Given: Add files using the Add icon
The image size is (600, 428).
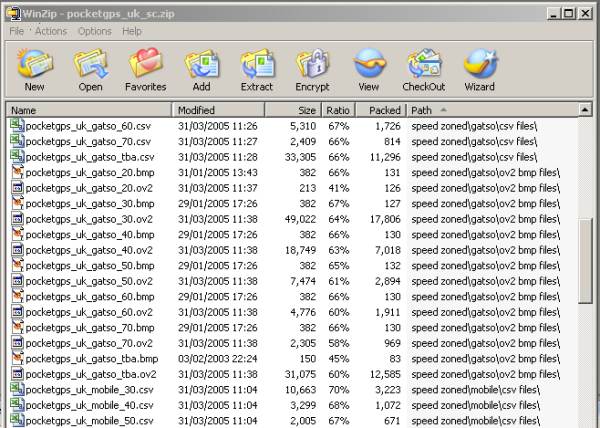Looking at the screenshot, I should tap(201, 64).
